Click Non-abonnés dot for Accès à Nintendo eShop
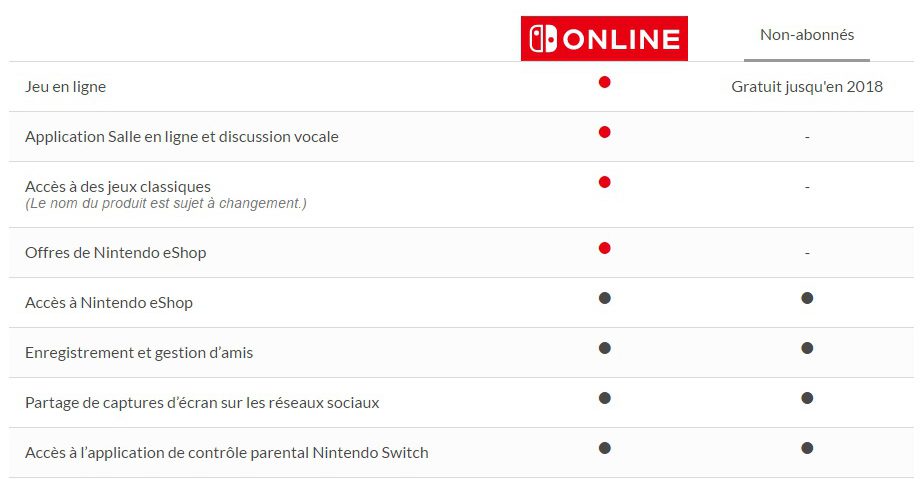 click(807, 298)
